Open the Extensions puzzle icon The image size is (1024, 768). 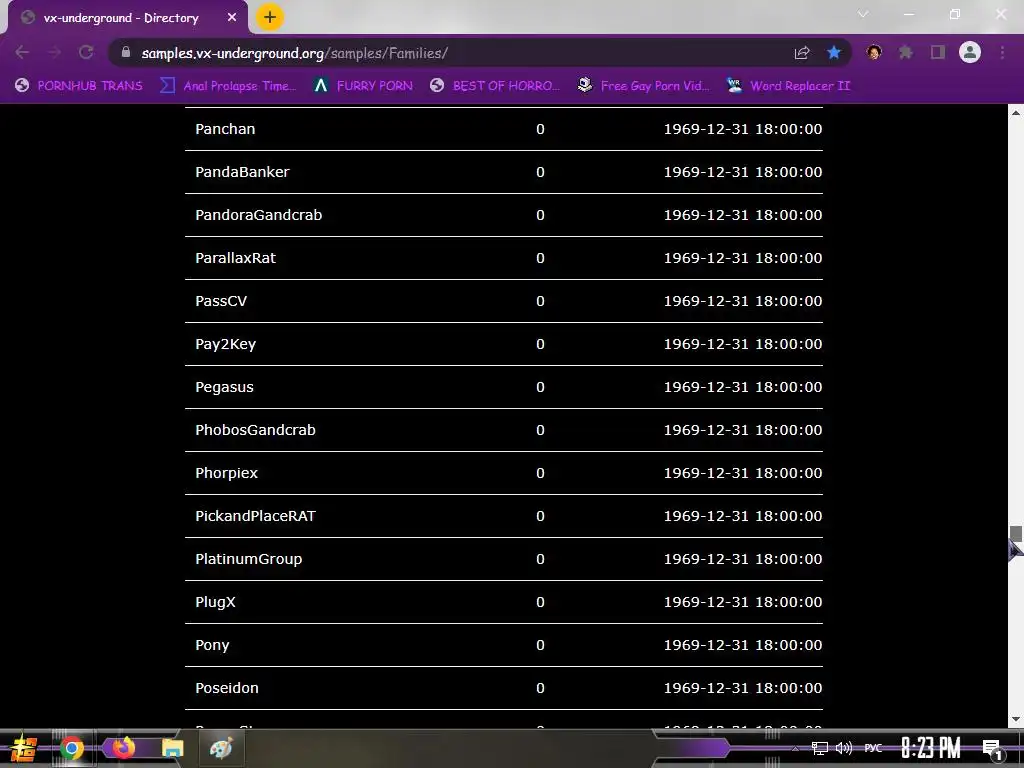coord(906,52)
